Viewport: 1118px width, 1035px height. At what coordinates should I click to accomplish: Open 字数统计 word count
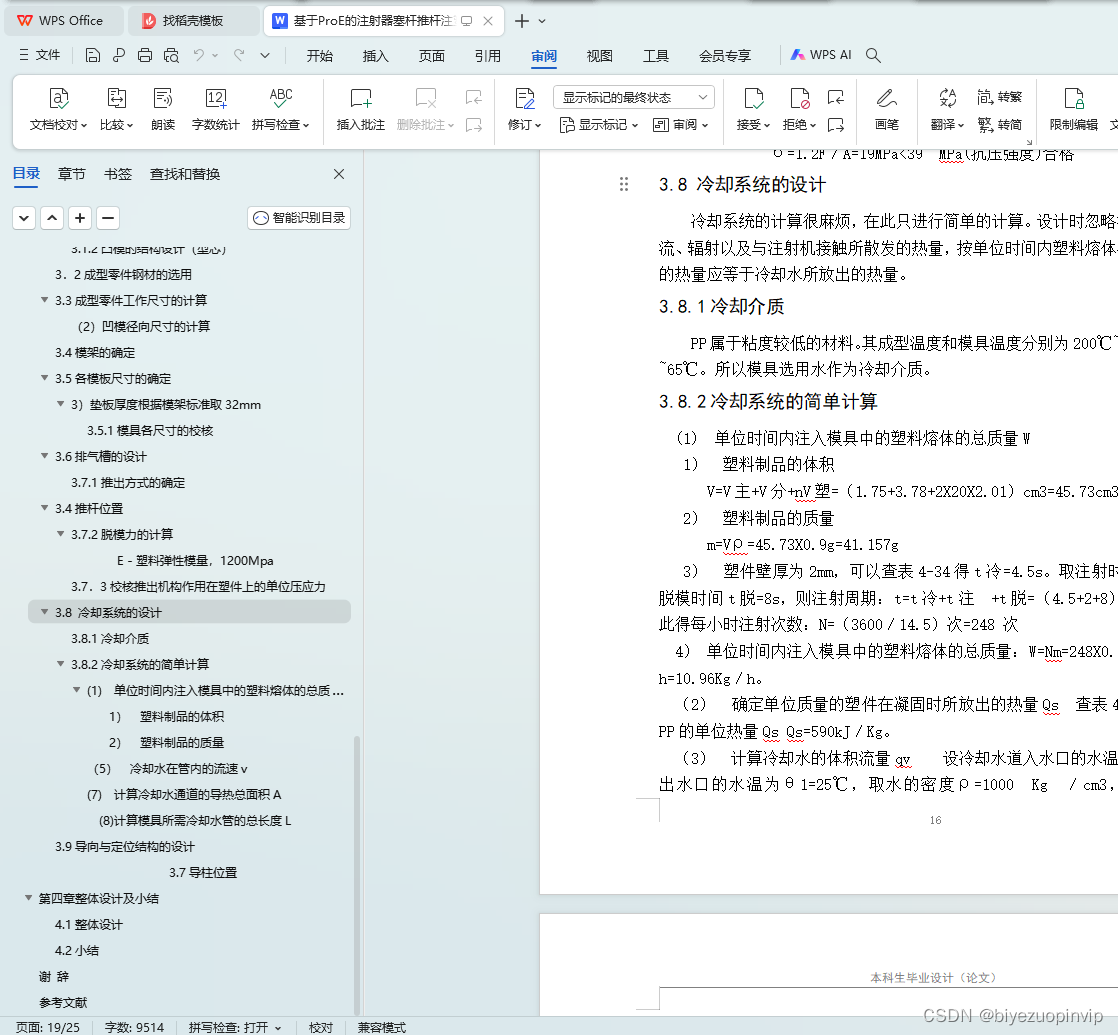(215, 110)
